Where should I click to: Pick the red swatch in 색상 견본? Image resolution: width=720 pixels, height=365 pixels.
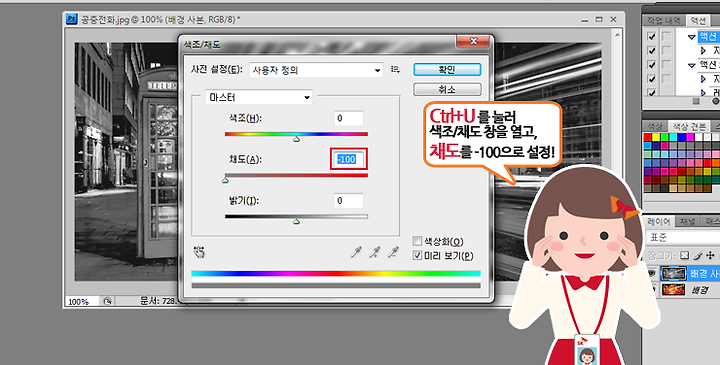tap(647, 137)
